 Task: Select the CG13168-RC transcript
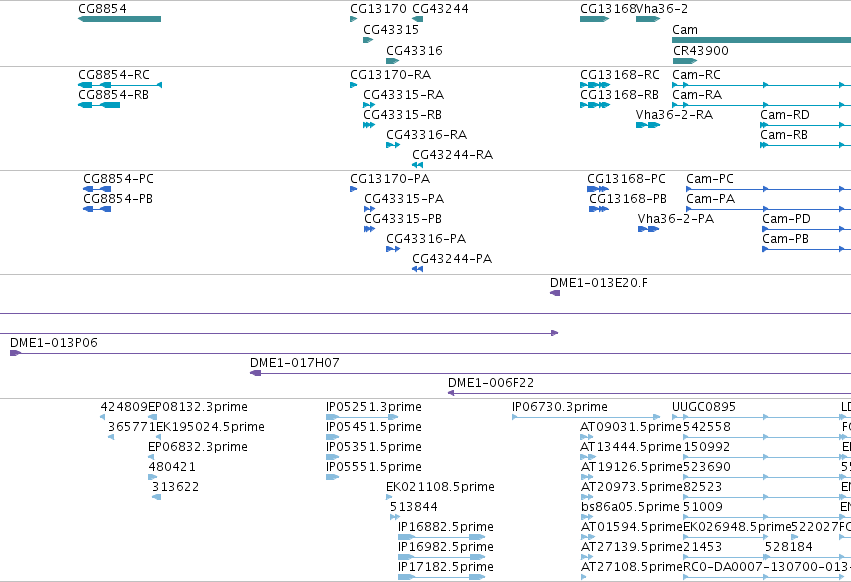[x=595, y=85]
